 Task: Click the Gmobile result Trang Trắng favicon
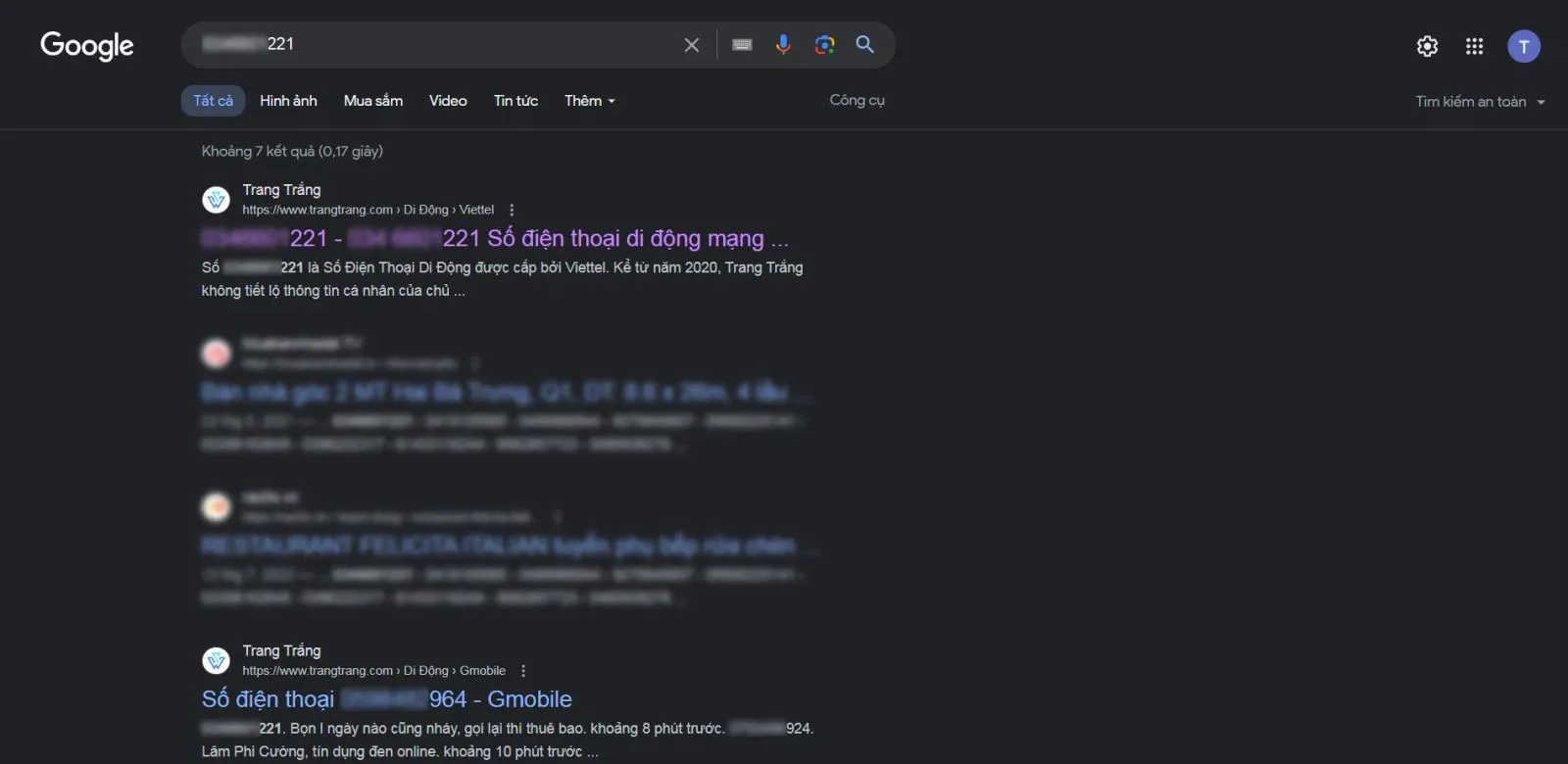[216, 660]
